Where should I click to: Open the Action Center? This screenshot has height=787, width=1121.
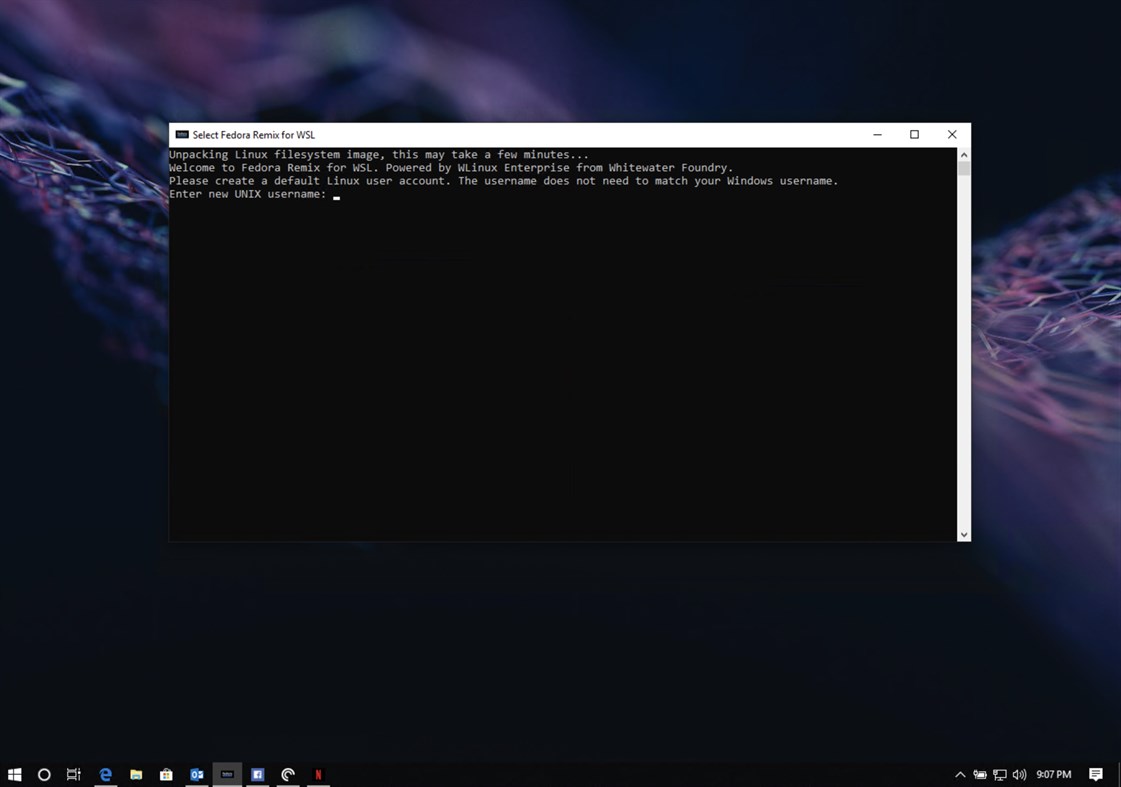(x=1095, y=774)
